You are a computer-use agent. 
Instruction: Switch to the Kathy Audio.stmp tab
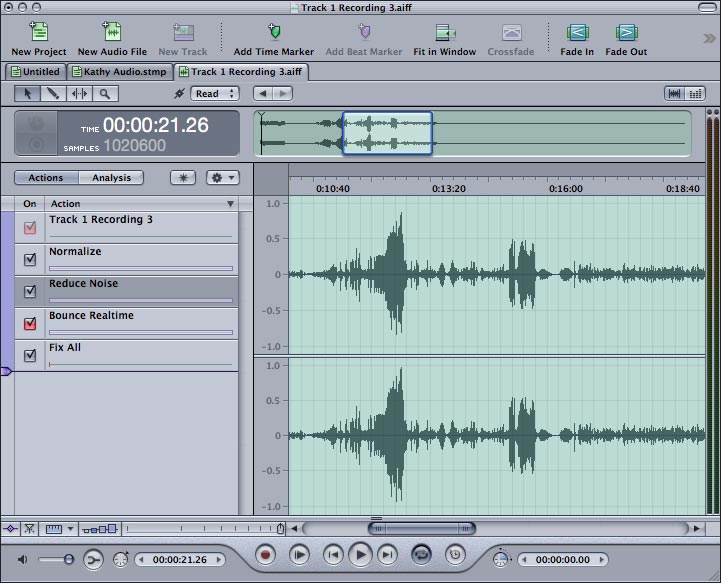121,72
